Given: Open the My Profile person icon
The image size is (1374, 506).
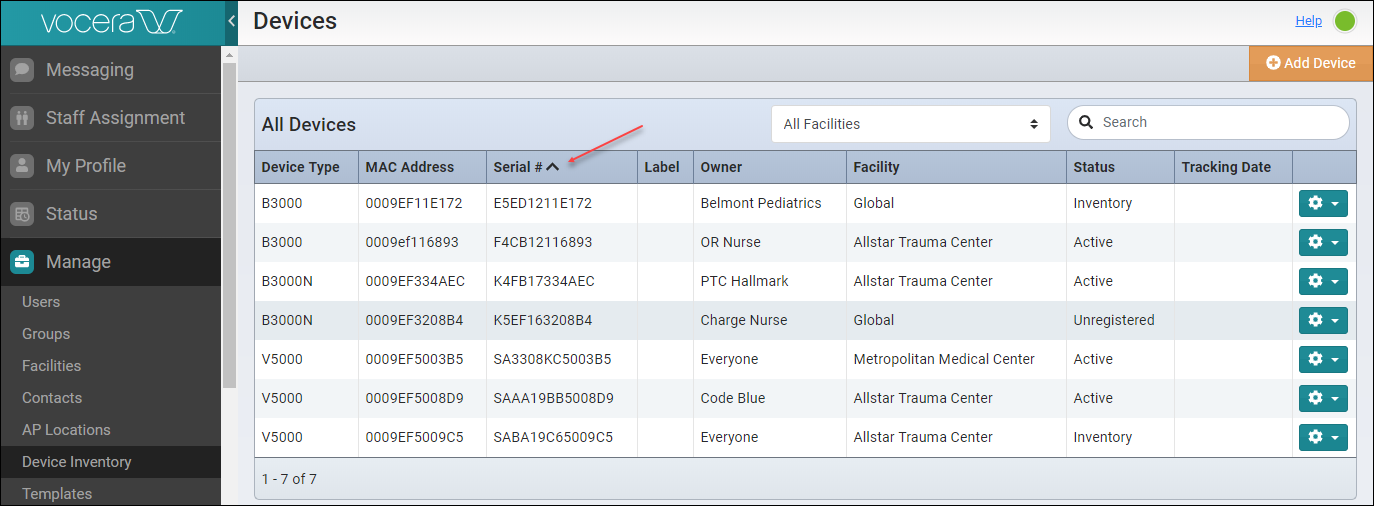Looking at the screenshot, I should tap(22, 166).
